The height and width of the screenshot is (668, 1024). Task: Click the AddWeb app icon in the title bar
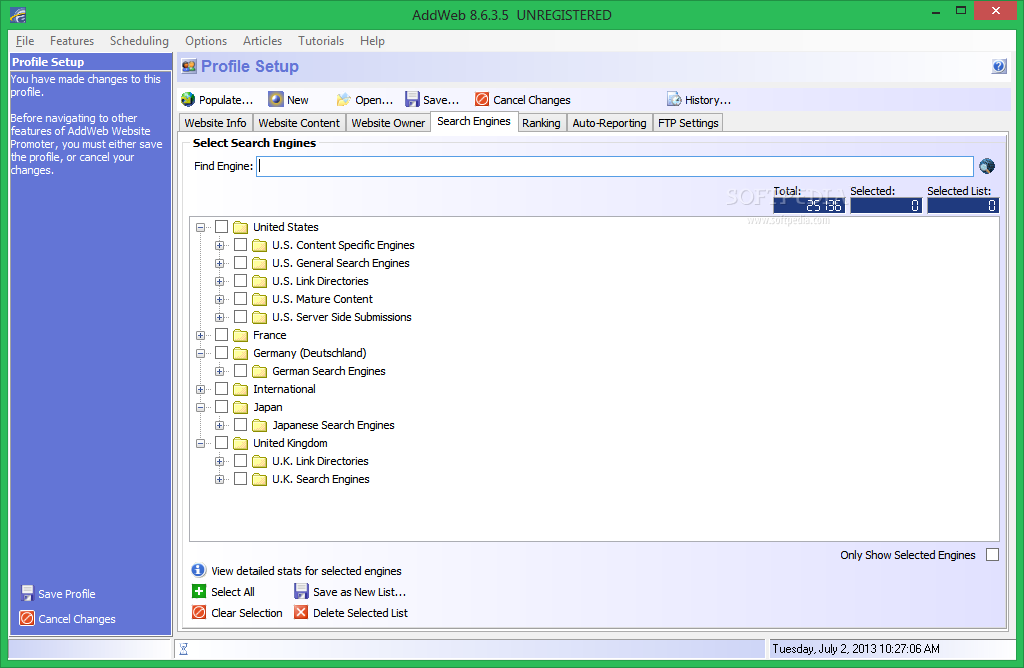(x=18, y=14)
